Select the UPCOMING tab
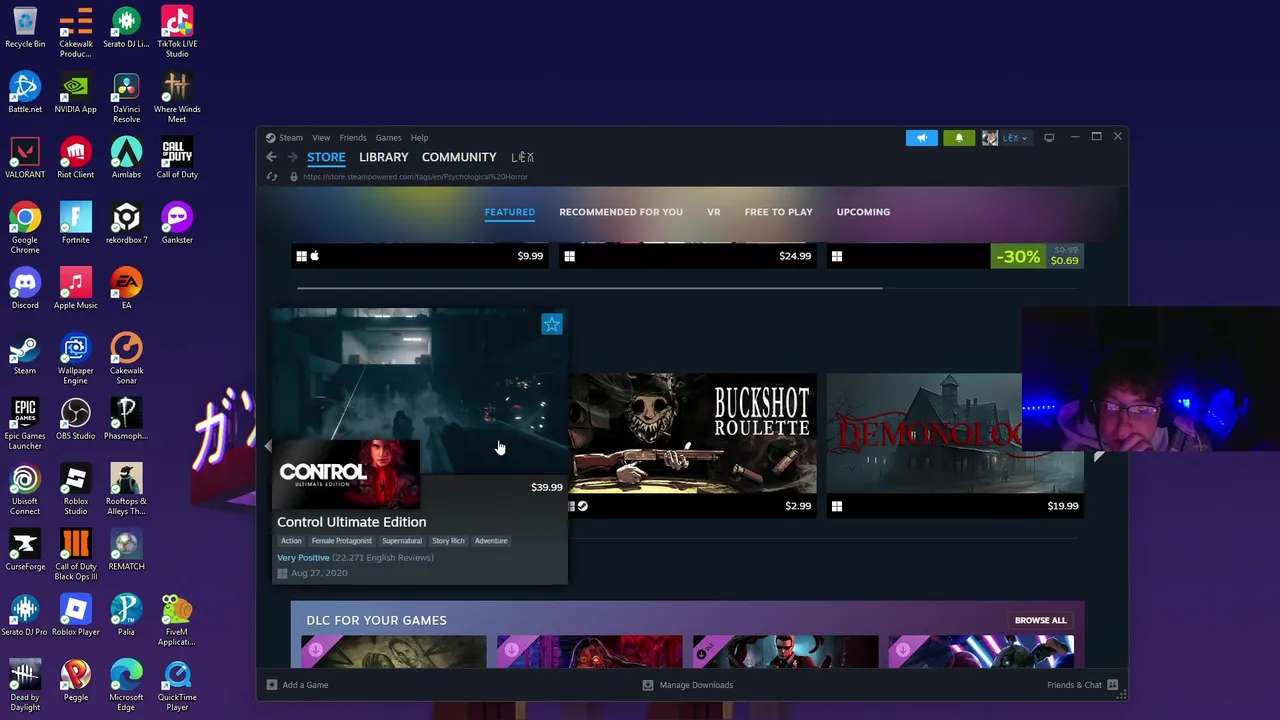 coord(863,212)
